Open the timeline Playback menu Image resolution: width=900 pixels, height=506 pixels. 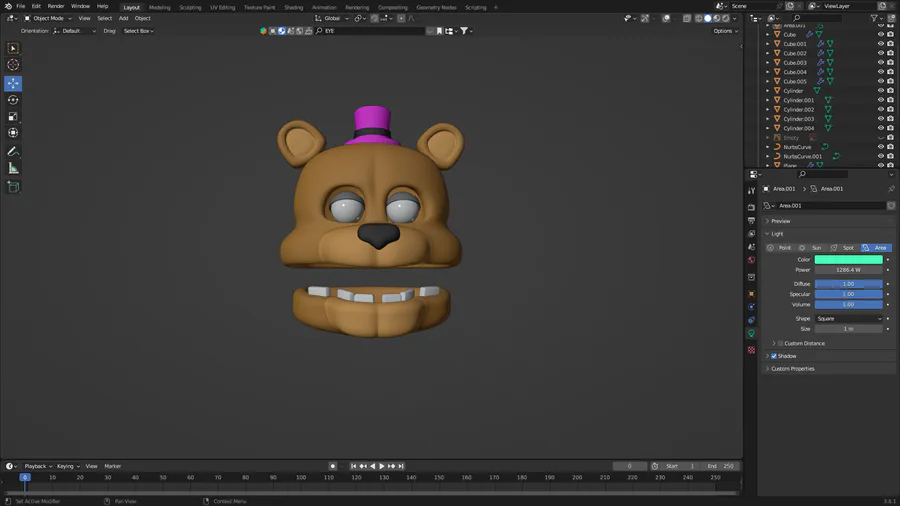(x=38, y=466)
